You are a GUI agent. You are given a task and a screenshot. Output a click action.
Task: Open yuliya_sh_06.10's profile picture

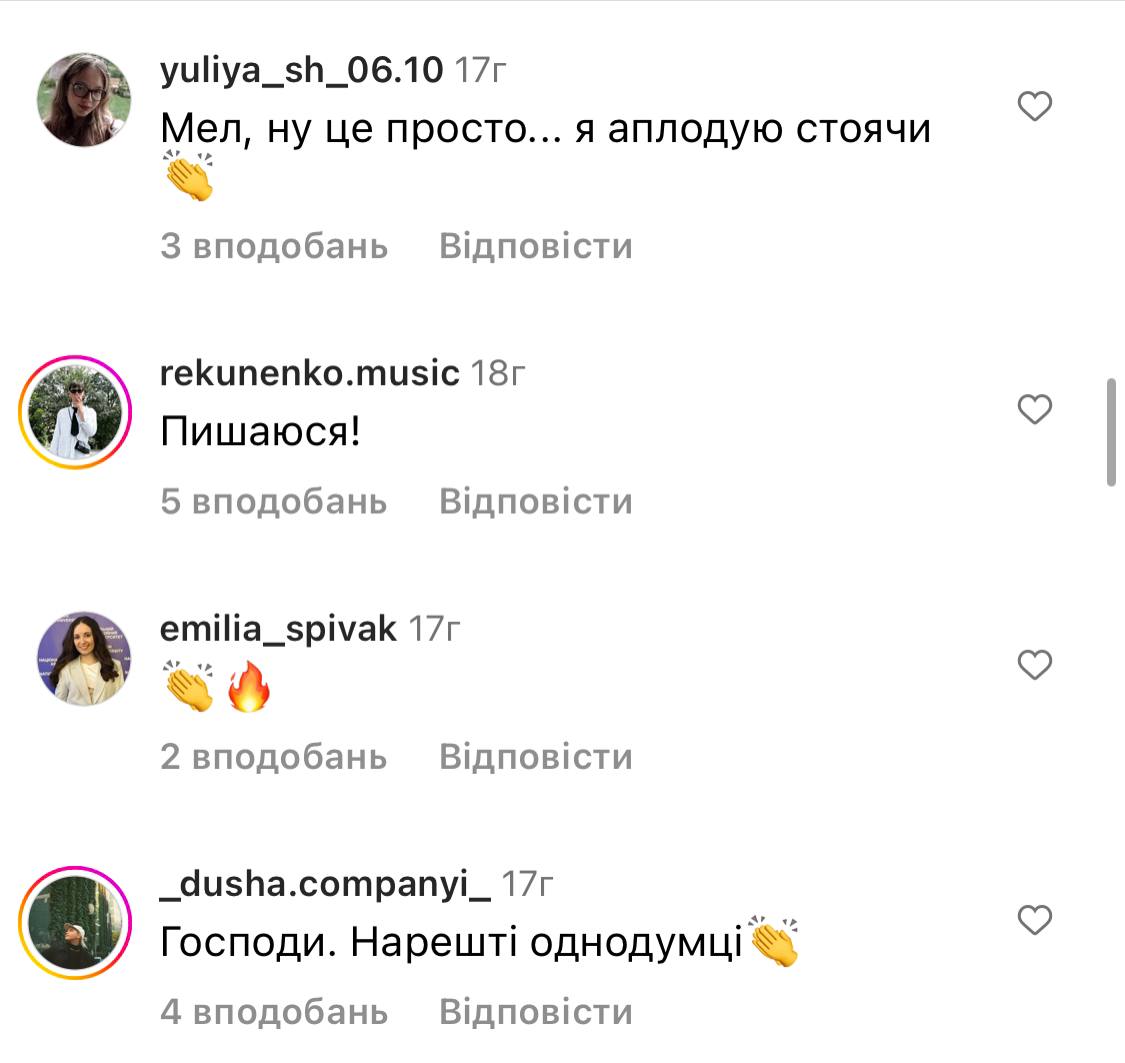[84, 100]
